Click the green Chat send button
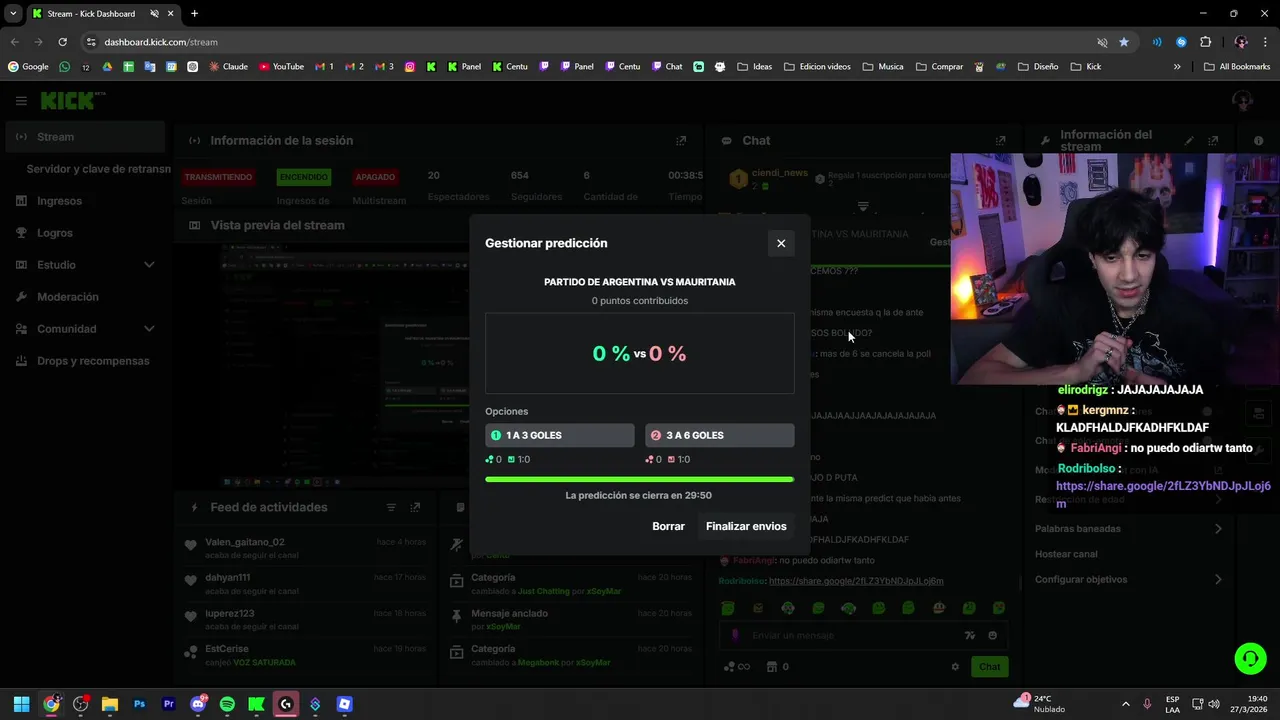This screenshot has height=720, width=1280. click(x=989, y=667)
